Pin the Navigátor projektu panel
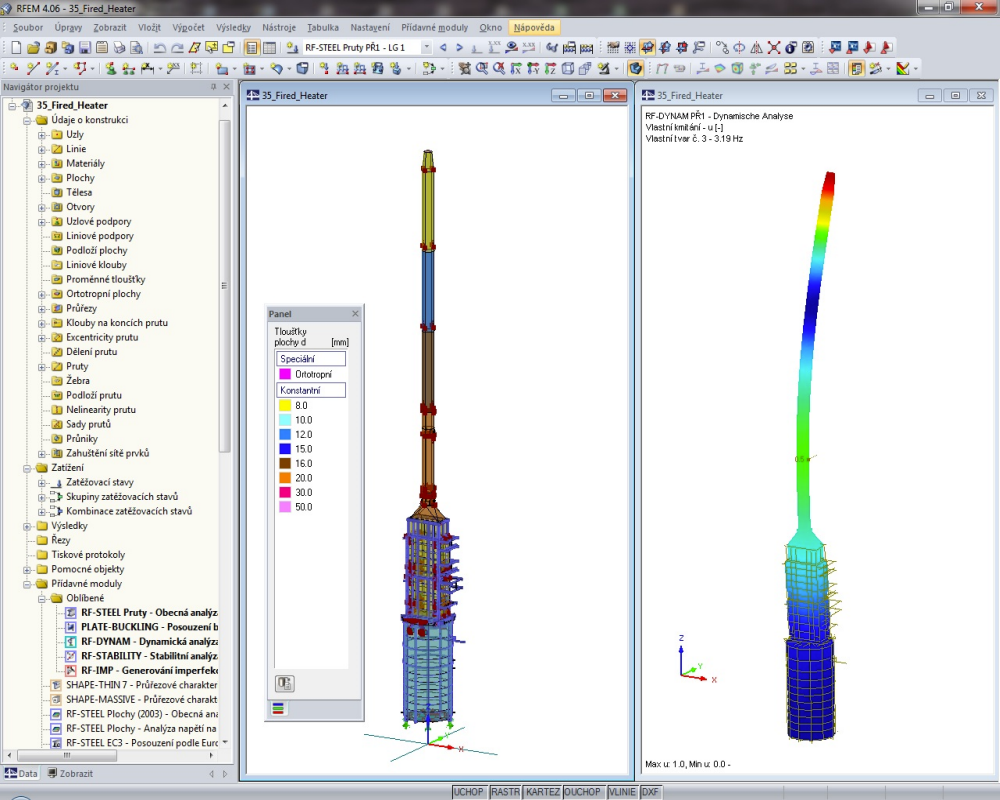Screen dimensions: 1000x800 tap(213, 87)
